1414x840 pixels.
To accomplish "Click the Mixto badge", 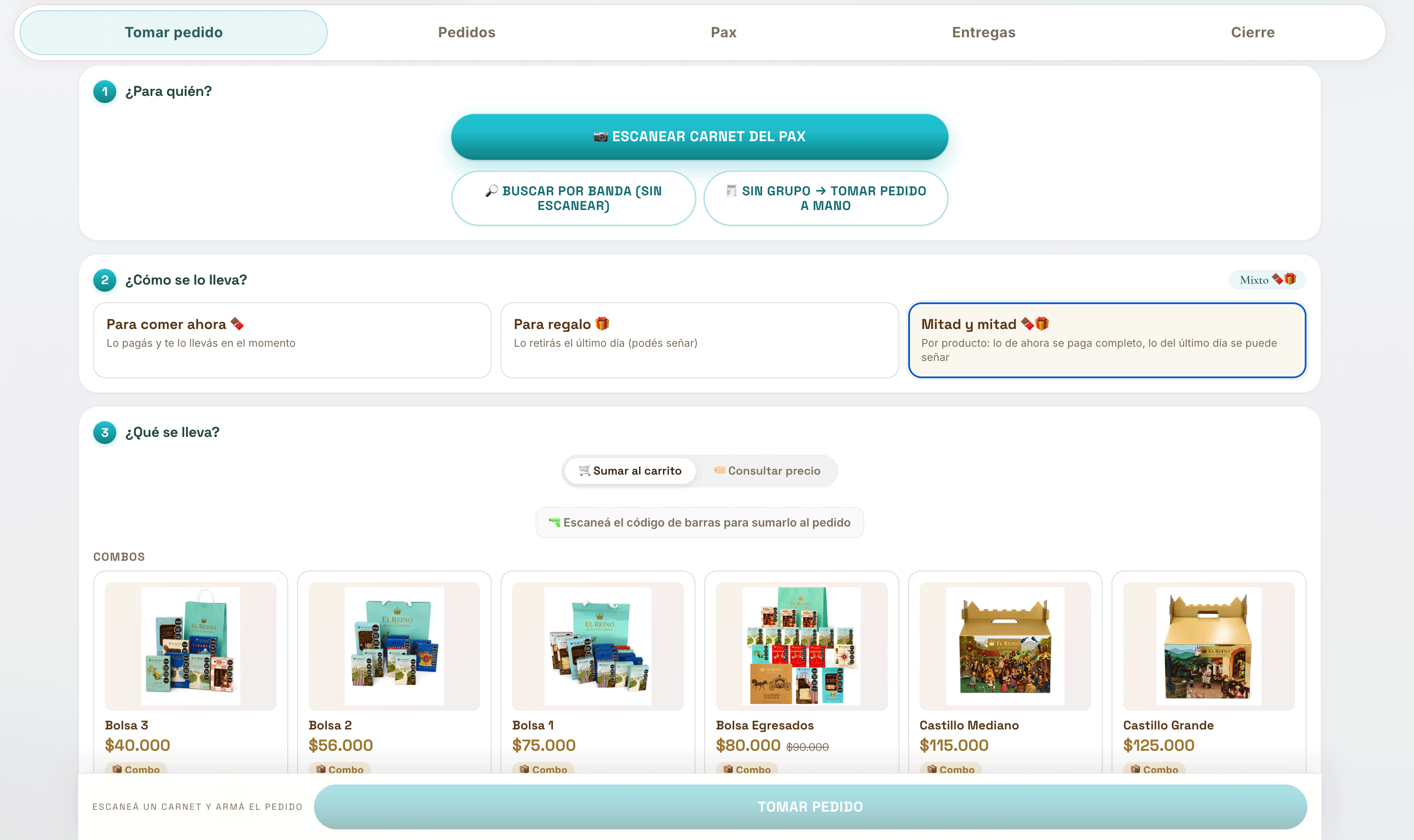I will [1267, 280].
